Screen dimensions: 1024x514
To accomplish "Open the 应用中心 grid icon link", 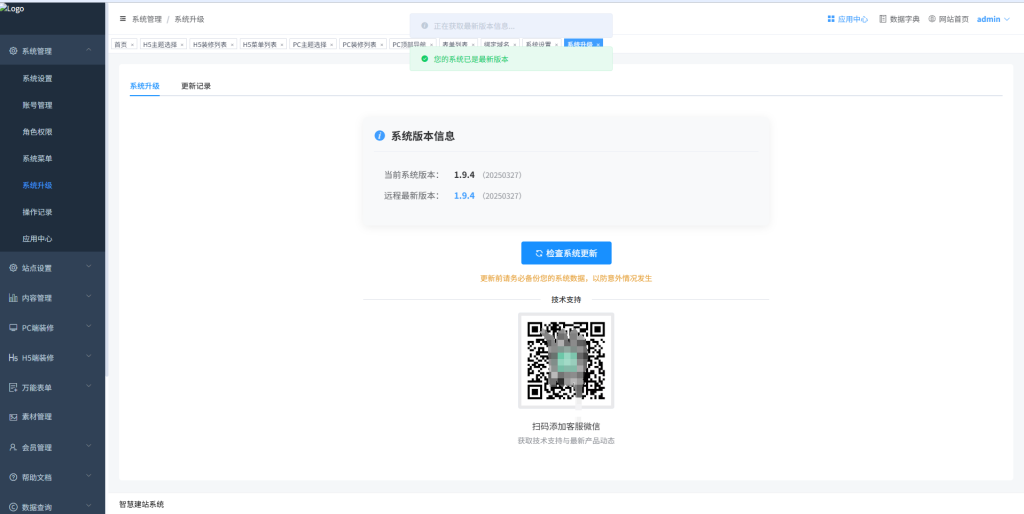I will tap(848, 19).
